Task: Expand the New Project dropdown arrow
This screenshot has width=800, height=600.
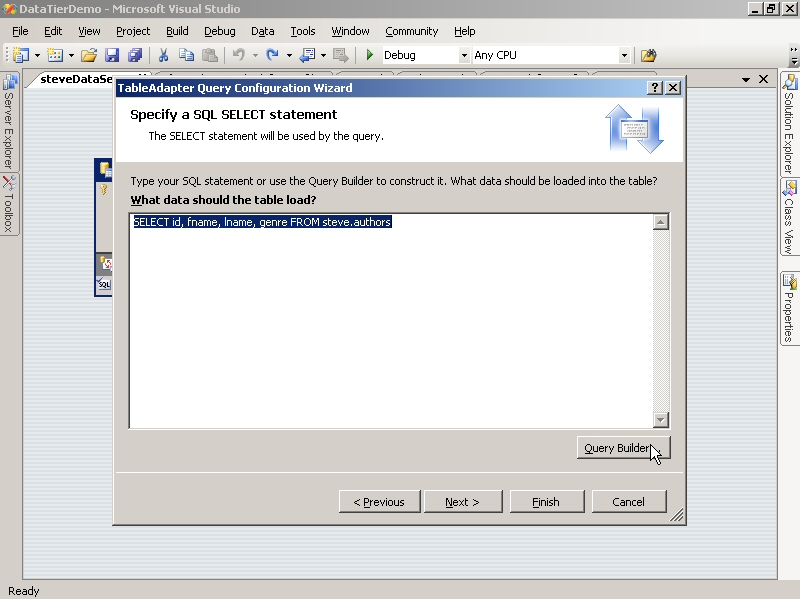Action: coord(37,55)
